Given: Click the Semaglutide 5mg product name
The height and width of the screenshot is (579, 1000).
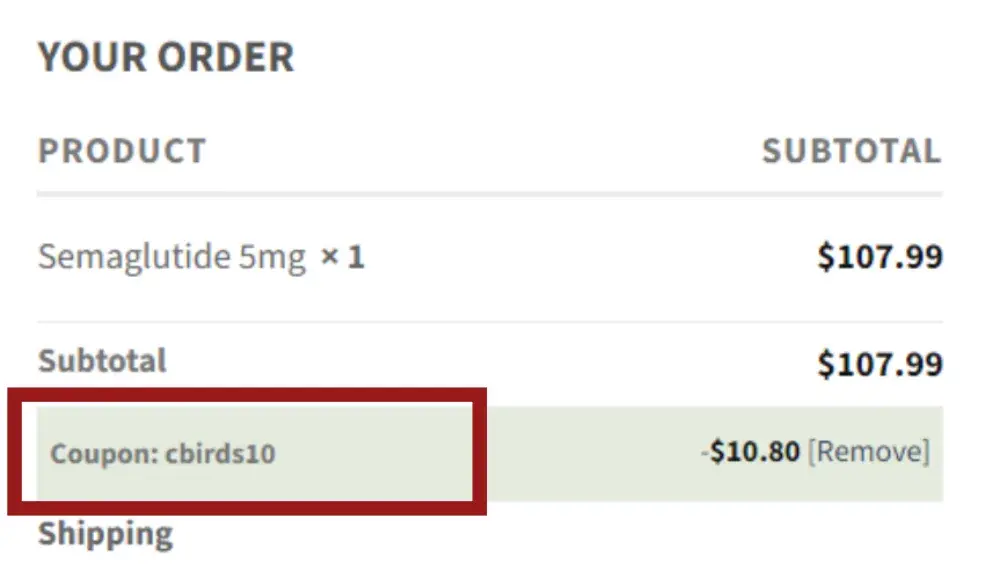Looking at the screenshot, I should 171,257.
